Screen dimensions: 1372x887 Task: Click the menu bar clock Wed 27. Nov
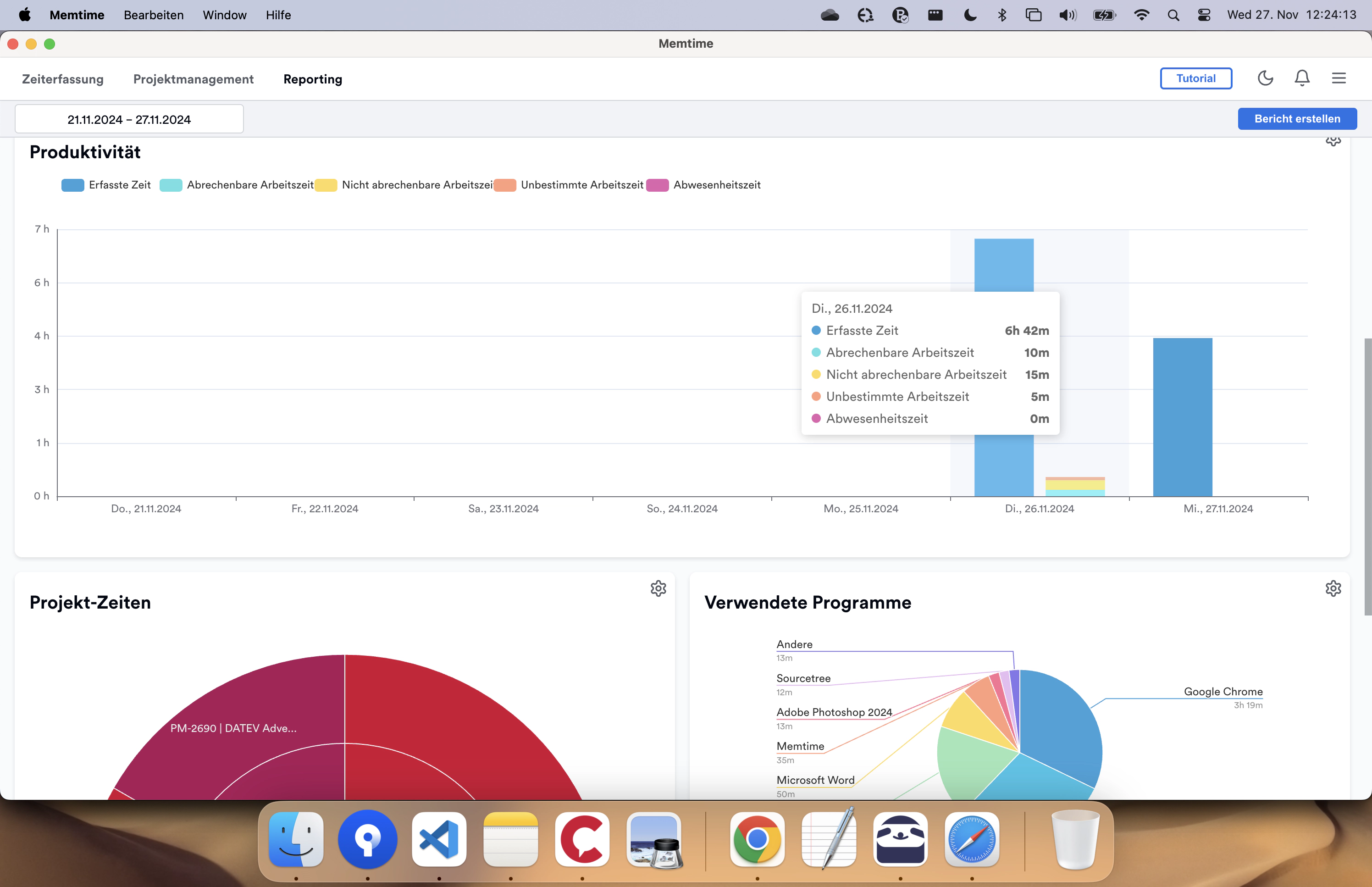click(x=1291, y=15)
